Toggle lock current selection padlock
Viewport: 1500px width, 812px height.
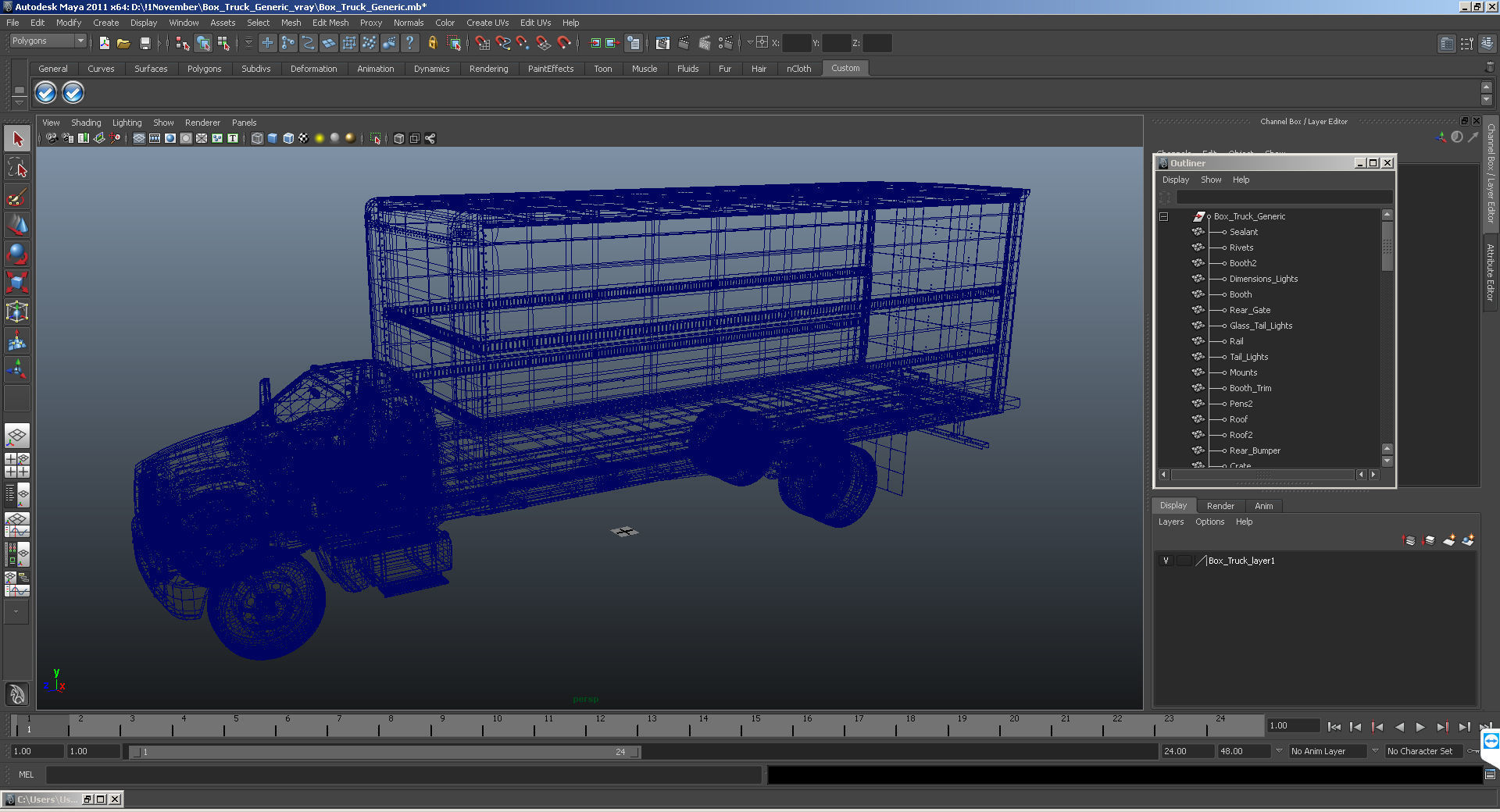coord(432,43)
